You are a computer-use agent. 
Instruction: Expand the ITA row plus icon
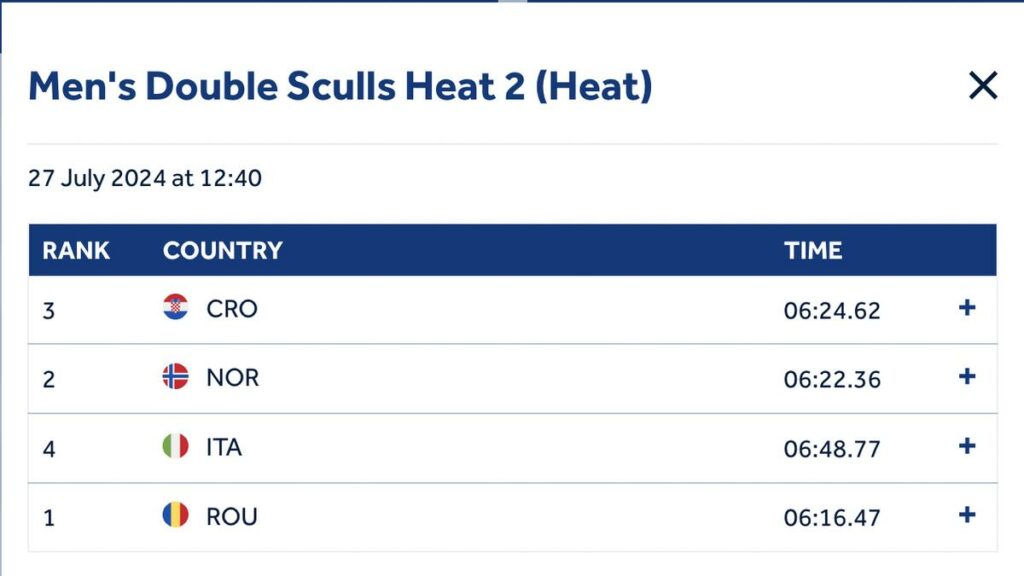(x=967, y=446)
